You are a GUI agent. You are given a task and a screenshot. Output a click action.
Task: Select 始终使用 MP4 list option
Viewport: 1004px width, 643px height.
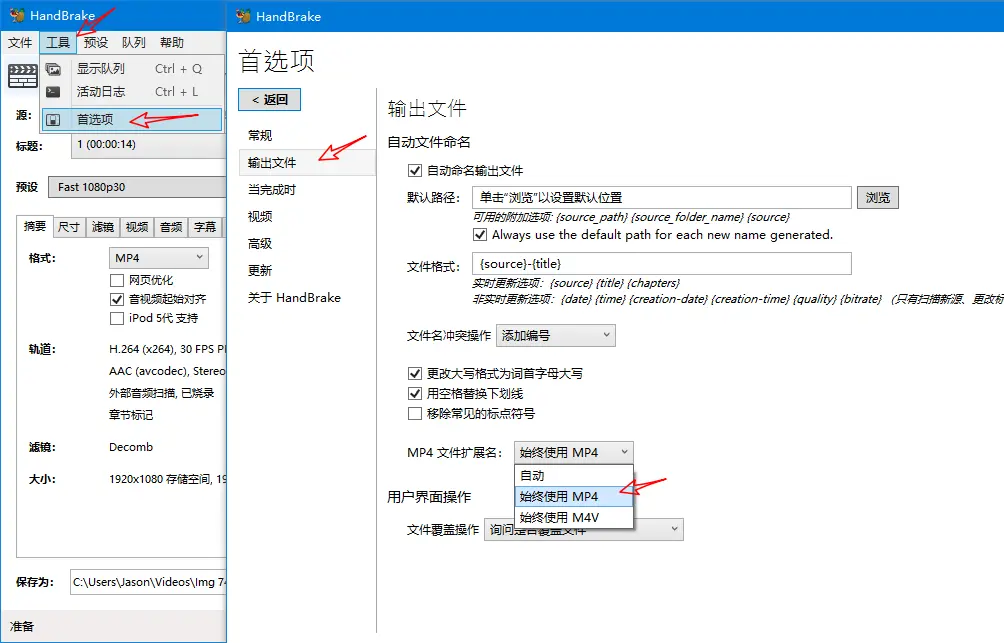coord(574,496)
